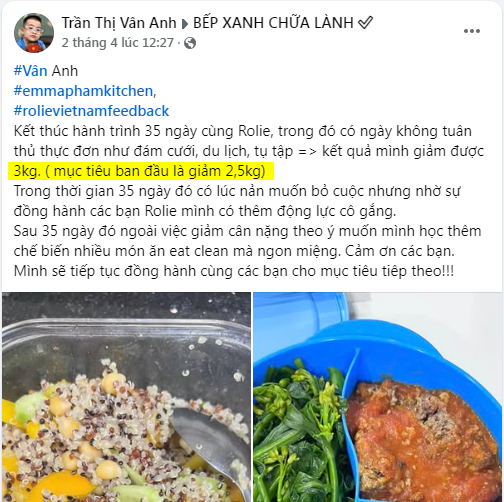The image size is (504, 502).
Task: Open Trần Thị Vân Anh's profile name link
Action: (119, 23)
